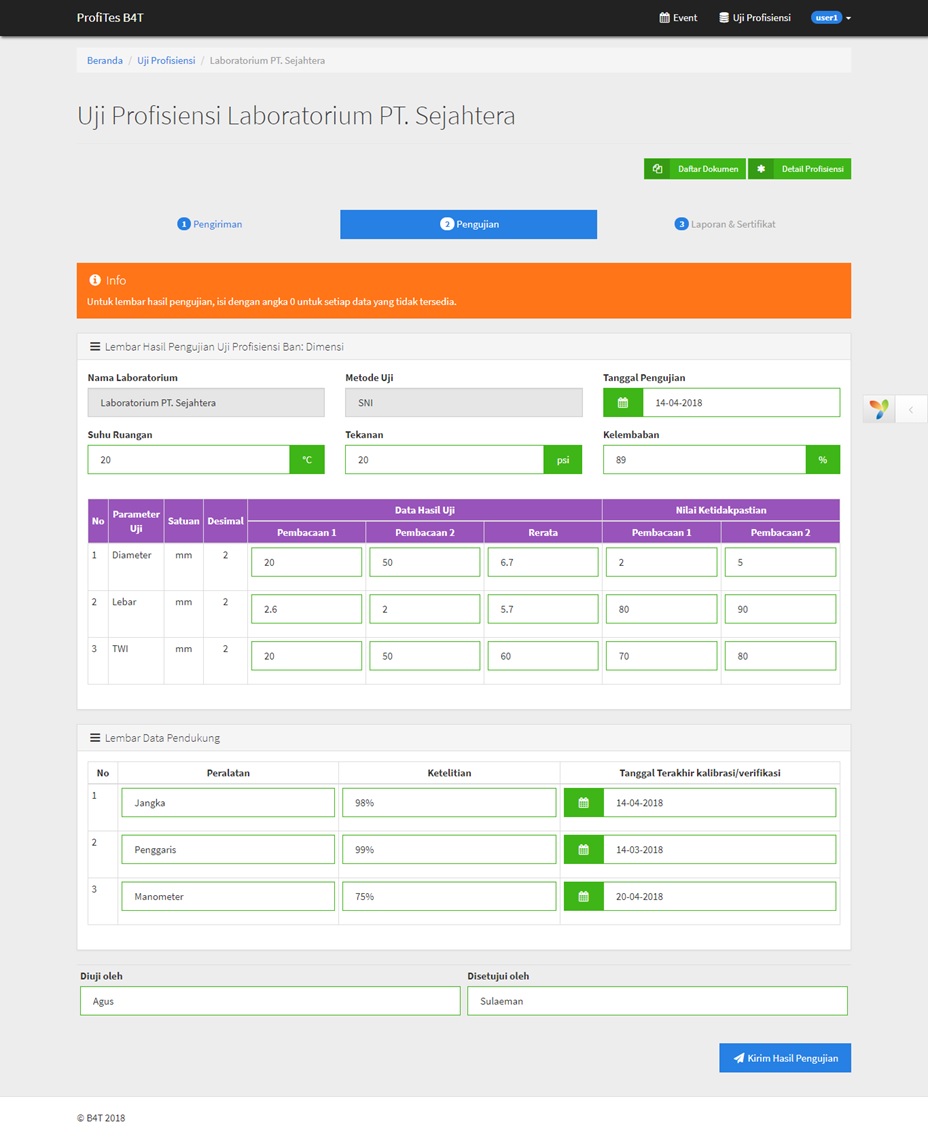The height and width of the screenshot is (1137, 928).
Task: Focus the Diuji oleh text field
Action: [x=270, y=1001]
